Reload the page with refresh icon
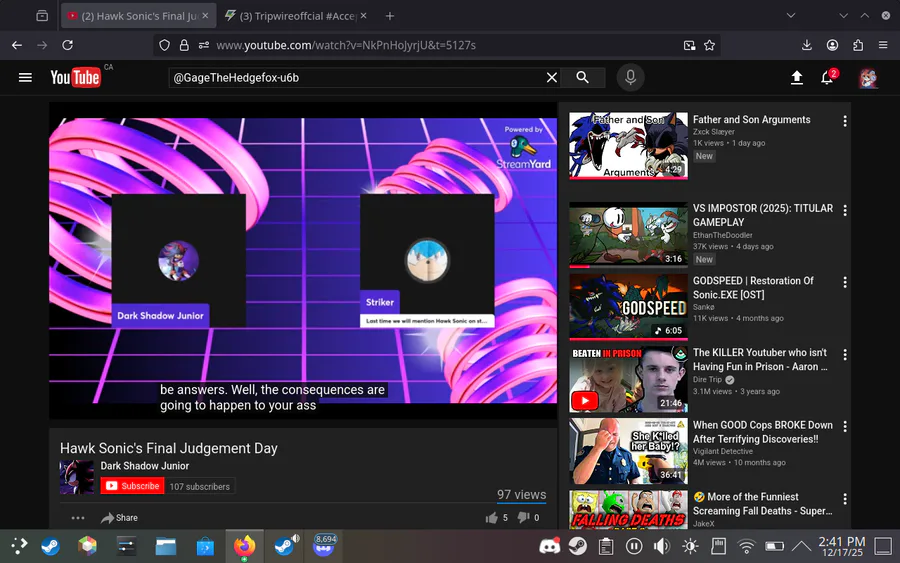This screenshot has width=900, height=563. 68,45
